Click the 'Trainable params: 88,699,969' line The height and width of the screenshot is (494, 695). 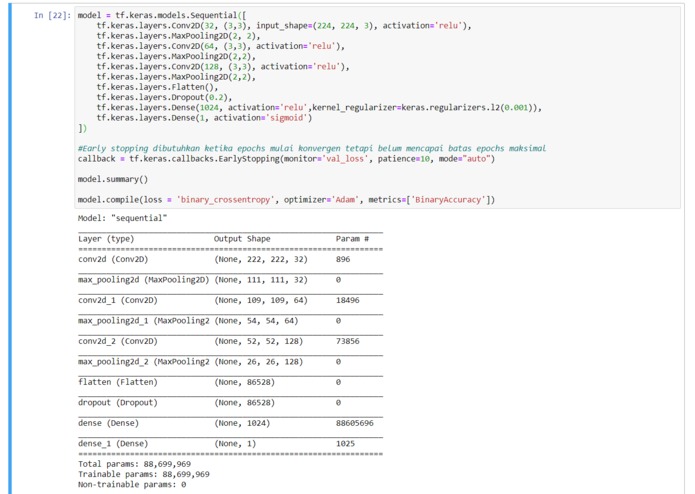(144, 474)
